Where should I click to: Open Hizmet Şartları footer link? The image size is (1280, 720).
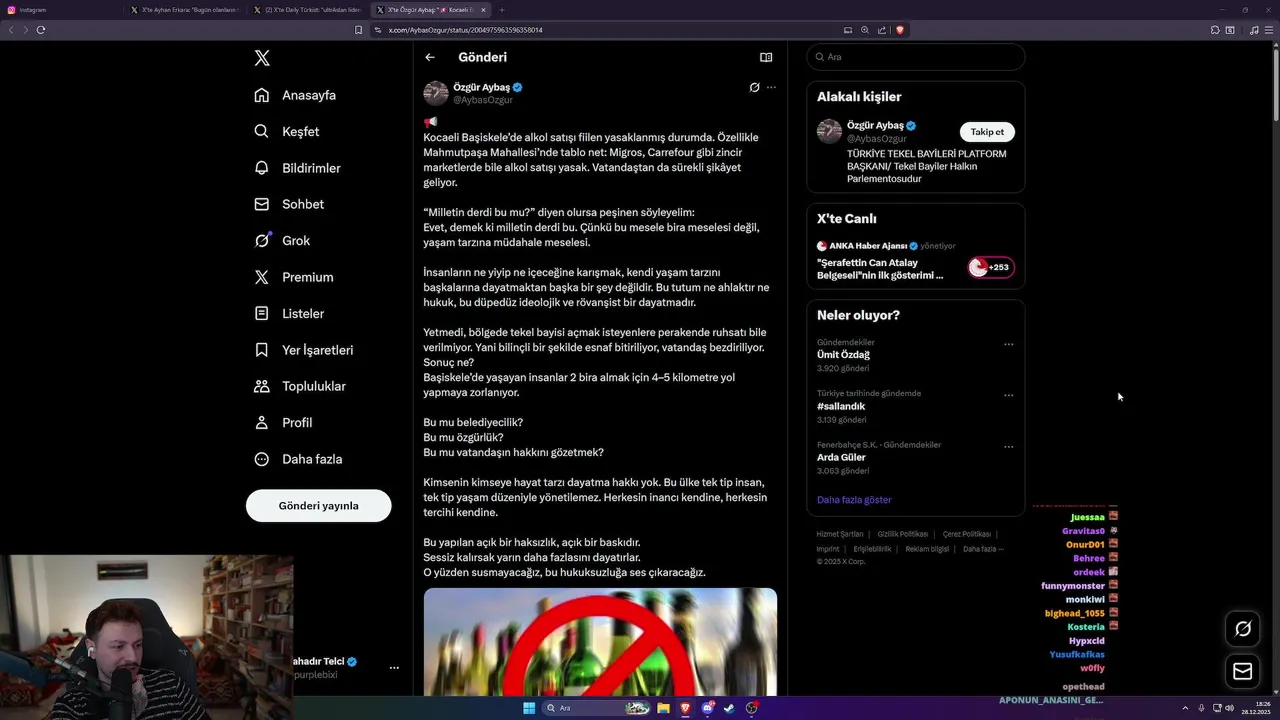tap(840, 534)
